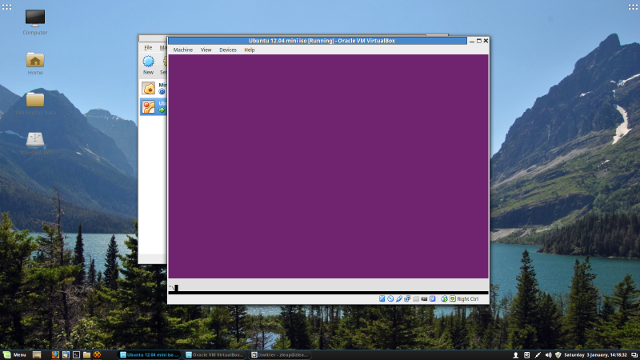Screen dimensions: 640x360
Task: Click the volume icon in system tray
Action: tap(548, 355)
